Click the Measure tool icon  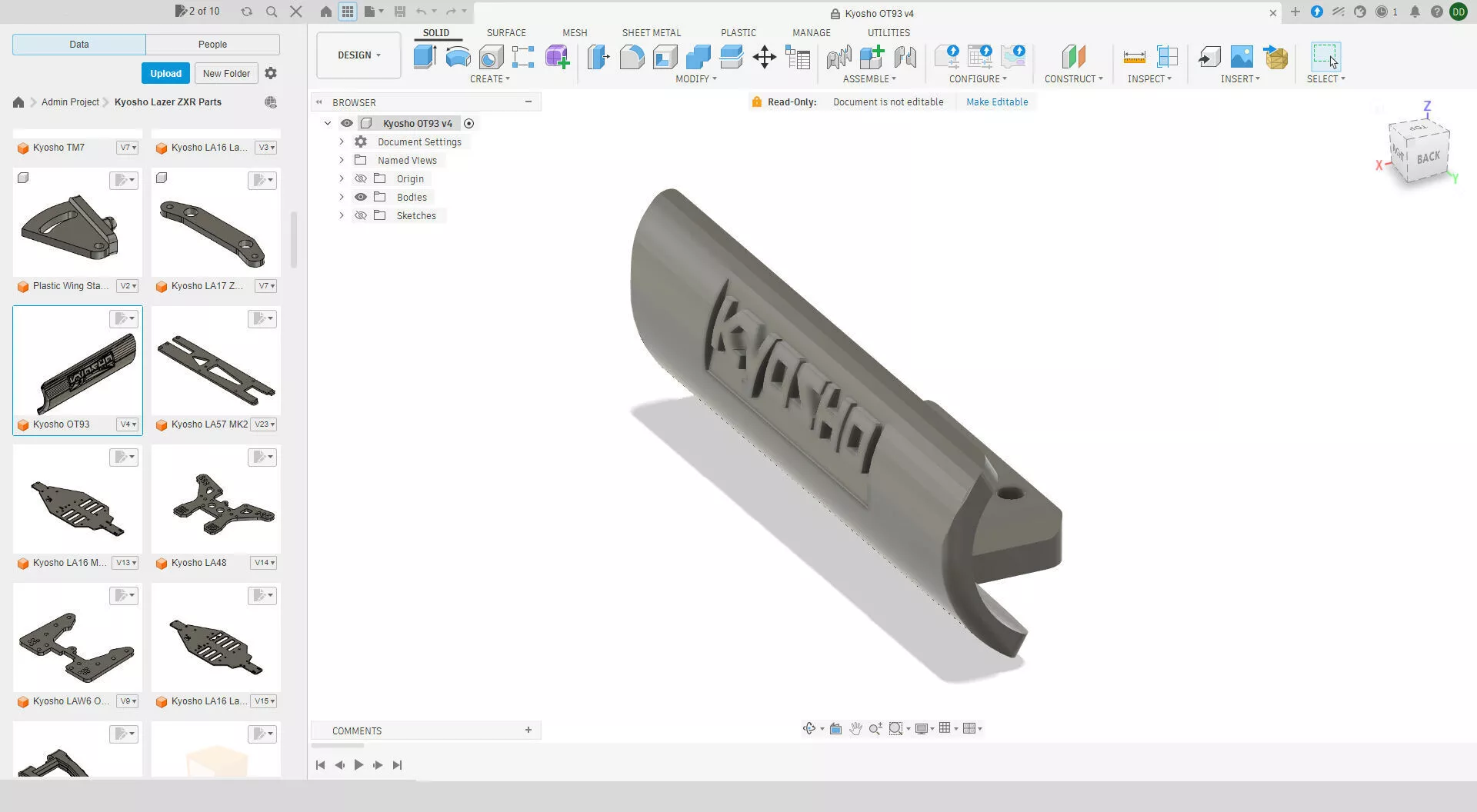pos(1134,57)
